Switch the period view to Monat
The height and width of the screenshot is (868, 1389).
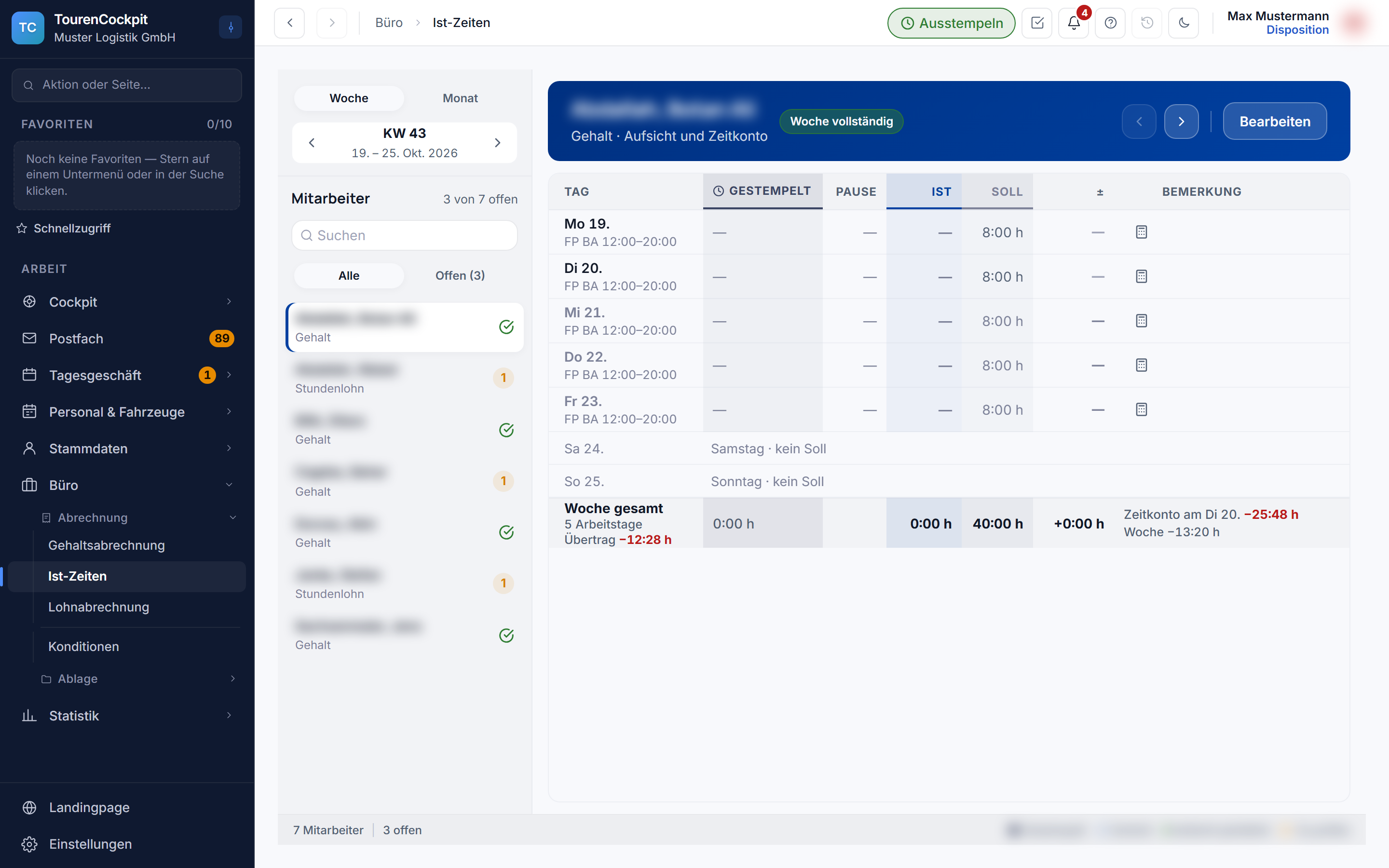click(x=460, y=98)
